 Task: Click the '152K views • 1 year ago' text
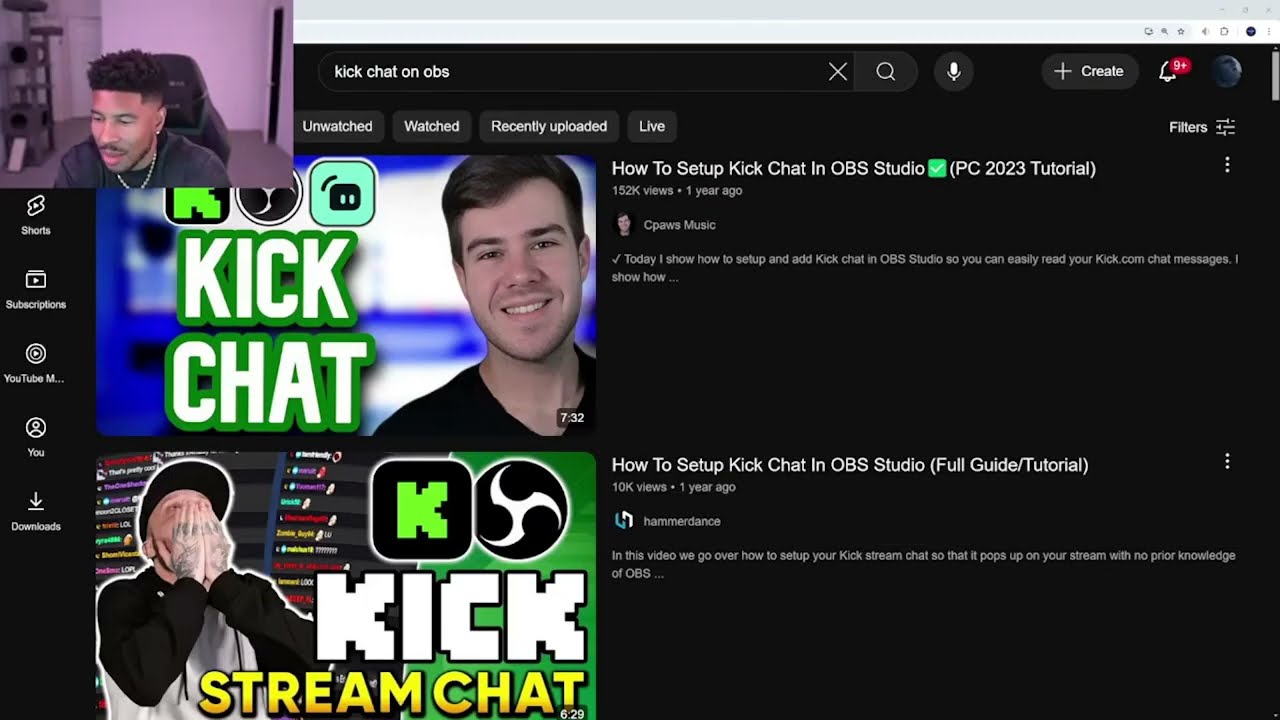(677, 190)
